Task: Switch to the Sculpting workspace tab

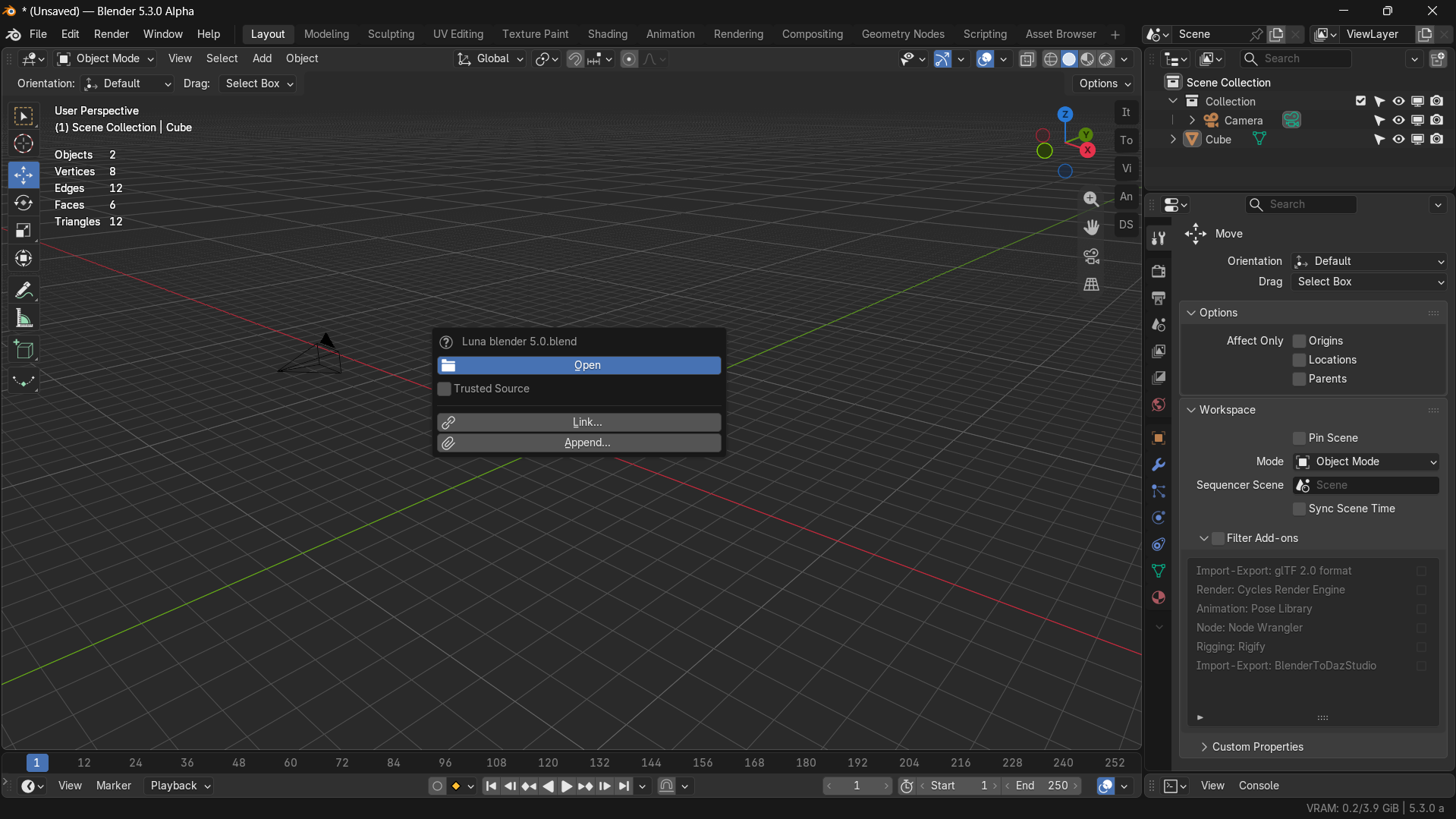Action: point(391,34)
